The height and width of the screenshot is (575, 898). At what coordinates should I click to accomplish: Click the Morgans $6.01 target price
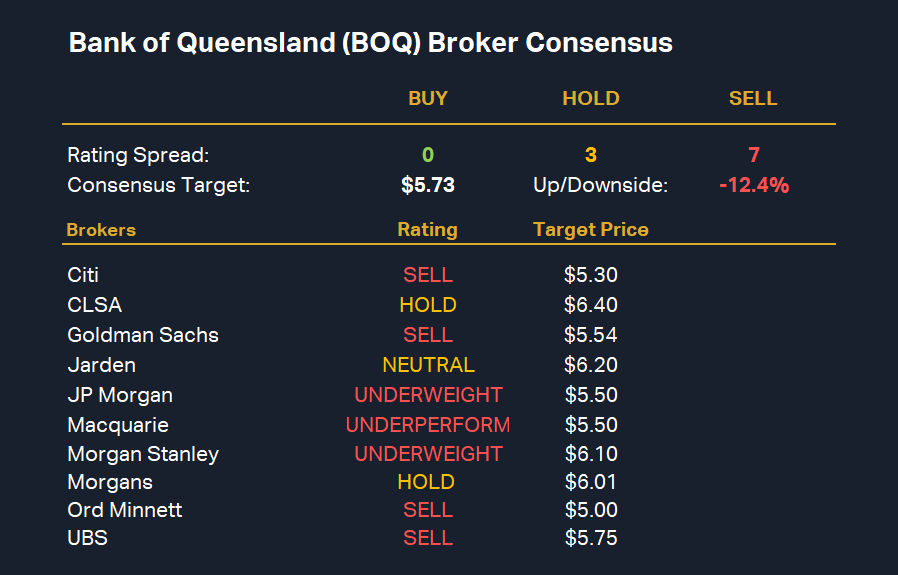click(591, 482)
